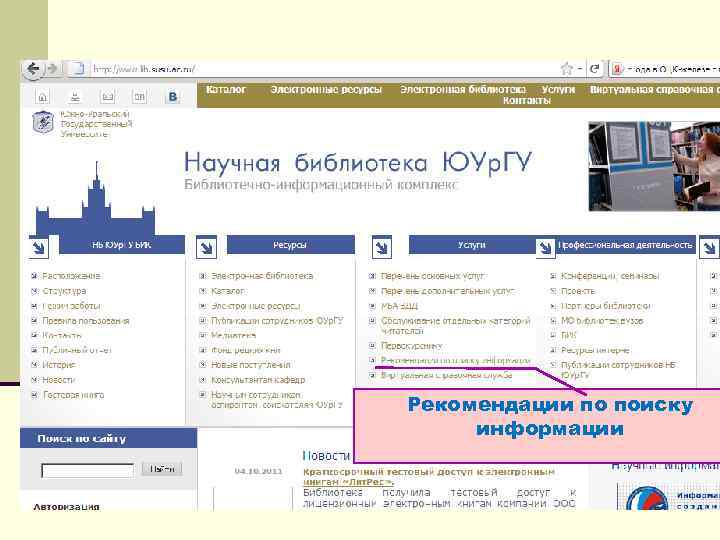Click the blue Услуги section header
The width and height of the screenshot is (720, 540).
click(472, 245)
